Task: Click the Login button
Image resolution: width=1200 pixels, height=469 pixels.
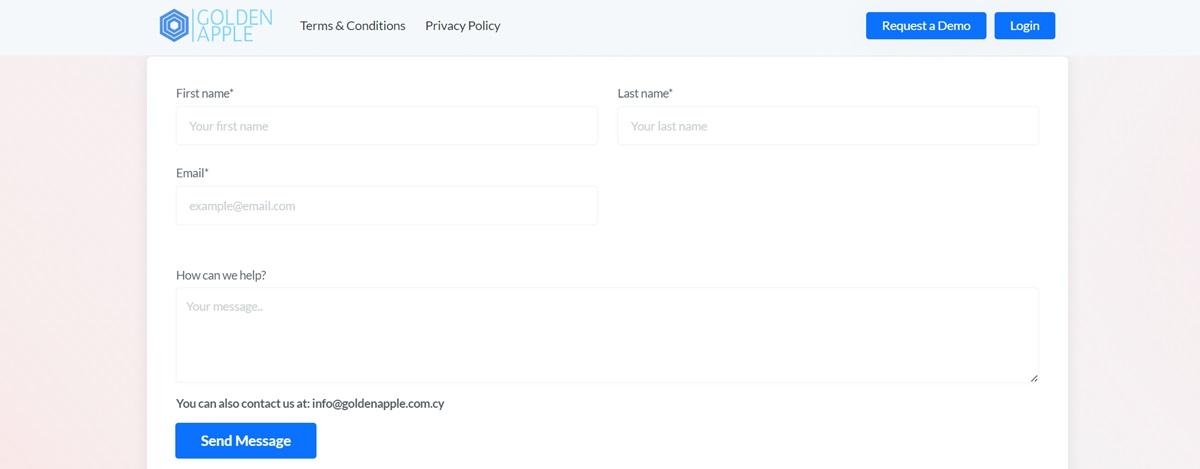Action: (1024, 26)
